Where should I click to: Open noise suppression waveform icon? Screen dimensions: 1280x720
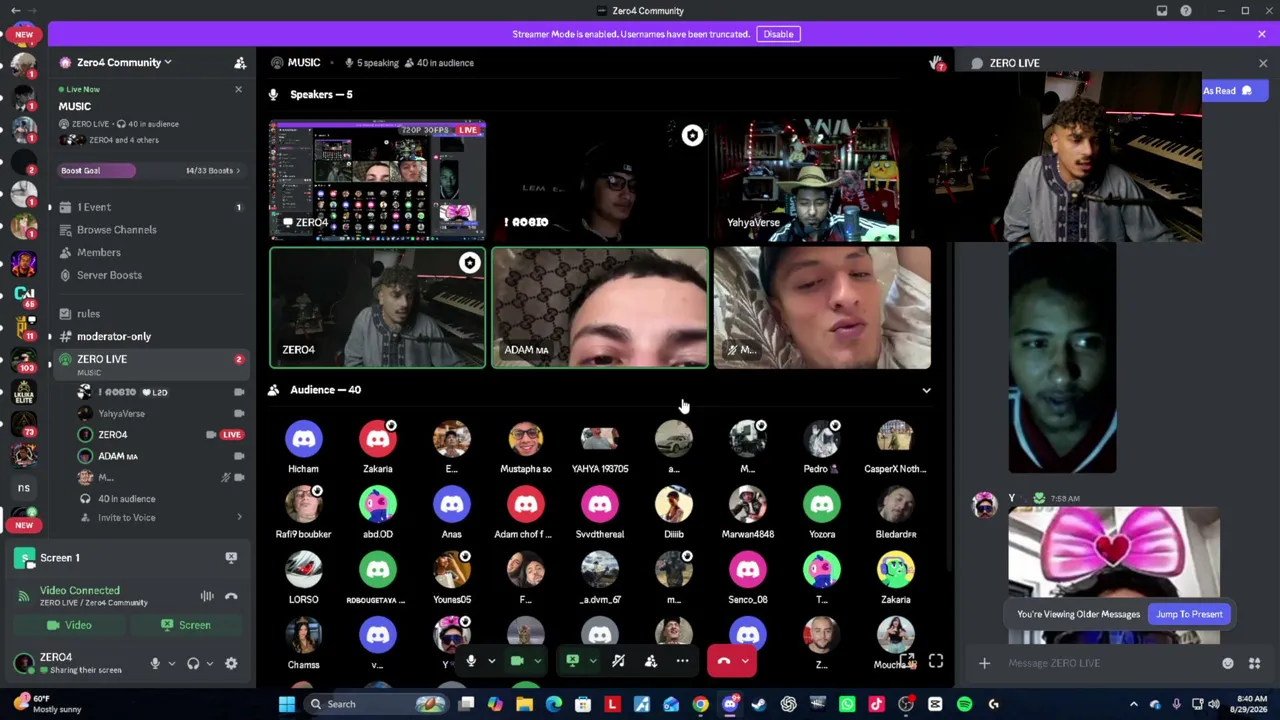coord(207,597)
